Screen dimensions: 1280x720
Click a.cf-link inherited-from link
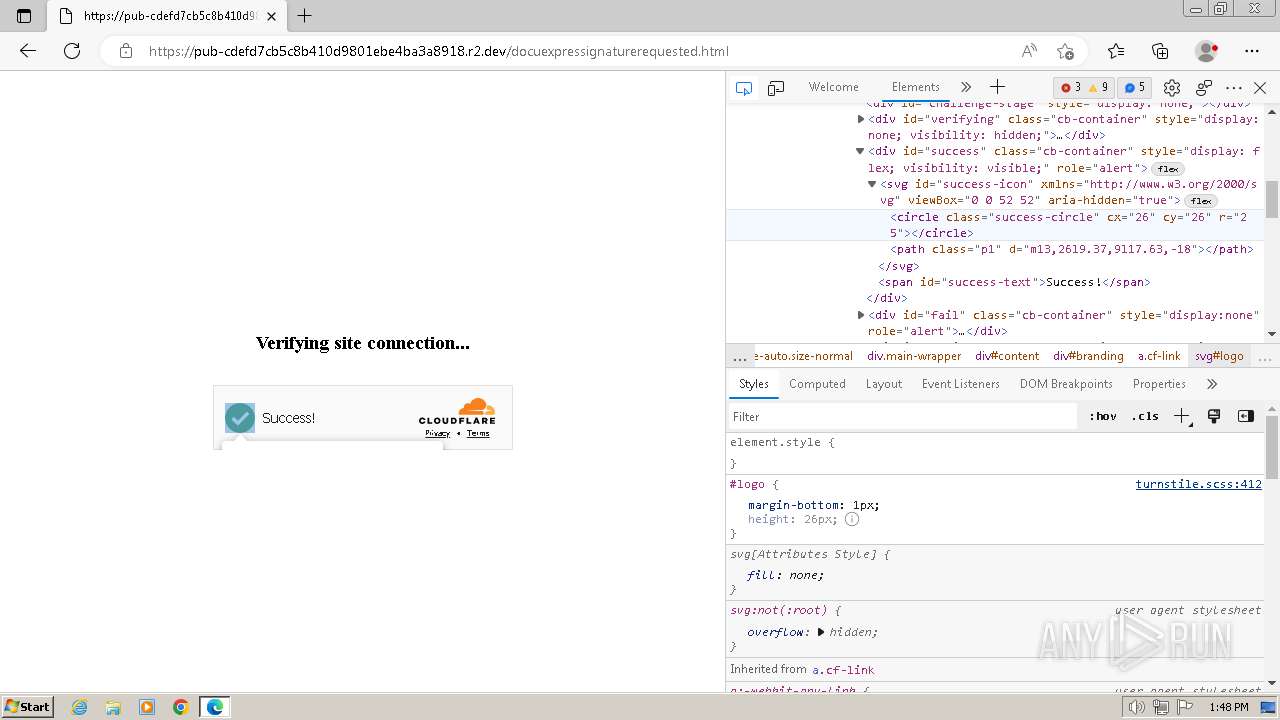click(843, 670)
